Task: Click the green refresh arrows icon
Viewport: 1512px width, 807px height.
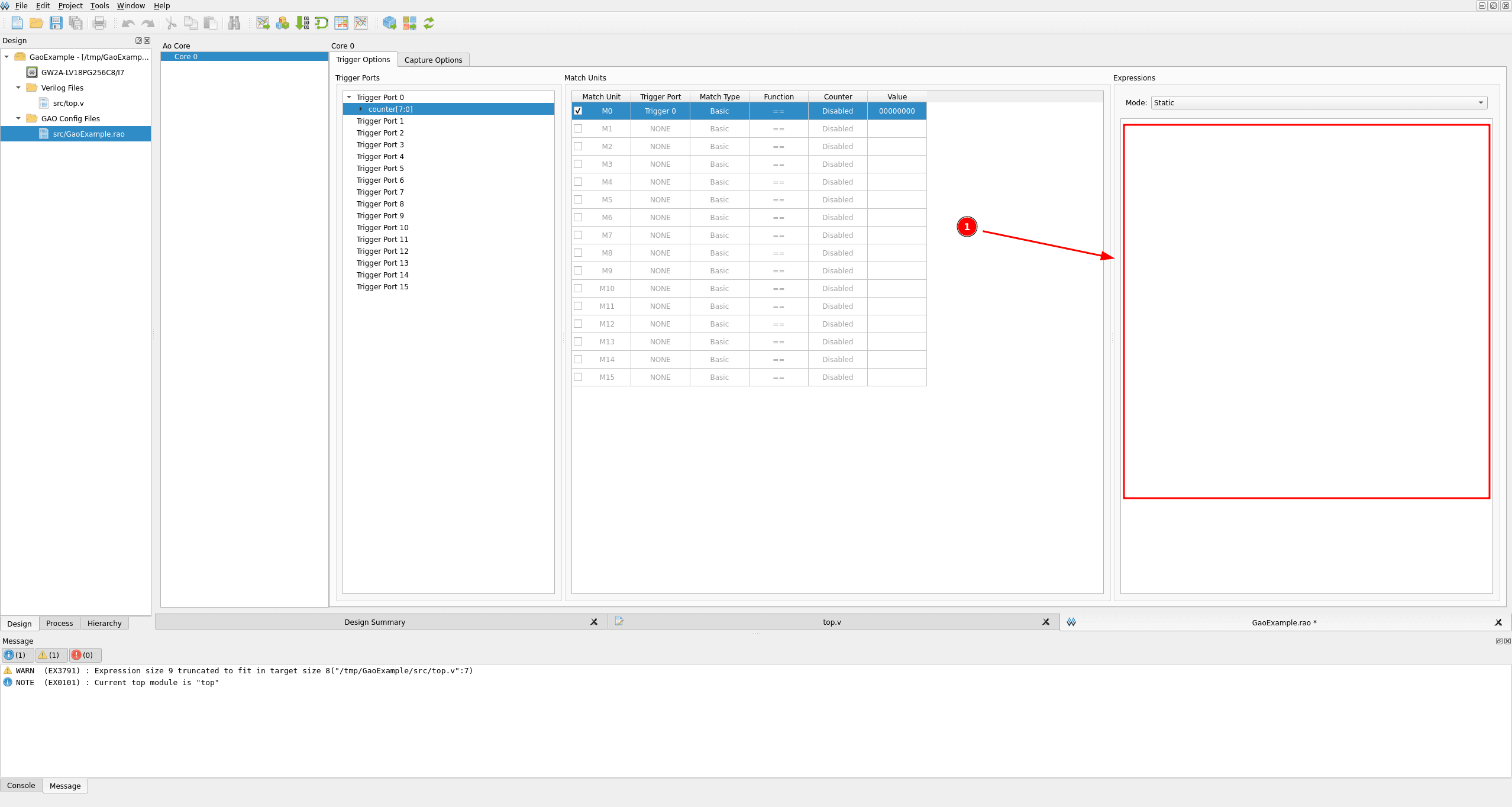Action: (429, 23)
